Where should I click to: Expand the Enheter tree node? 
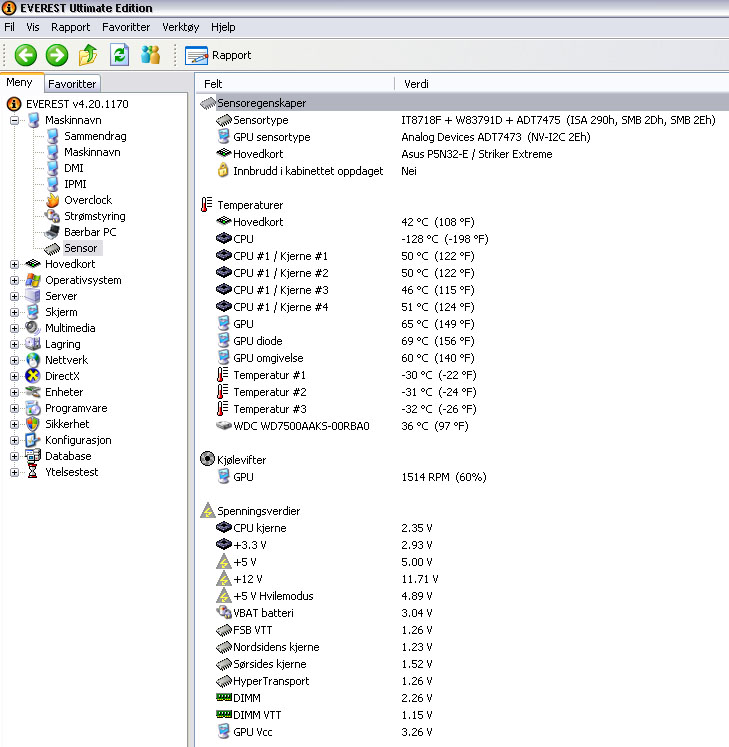click(14, 392)
